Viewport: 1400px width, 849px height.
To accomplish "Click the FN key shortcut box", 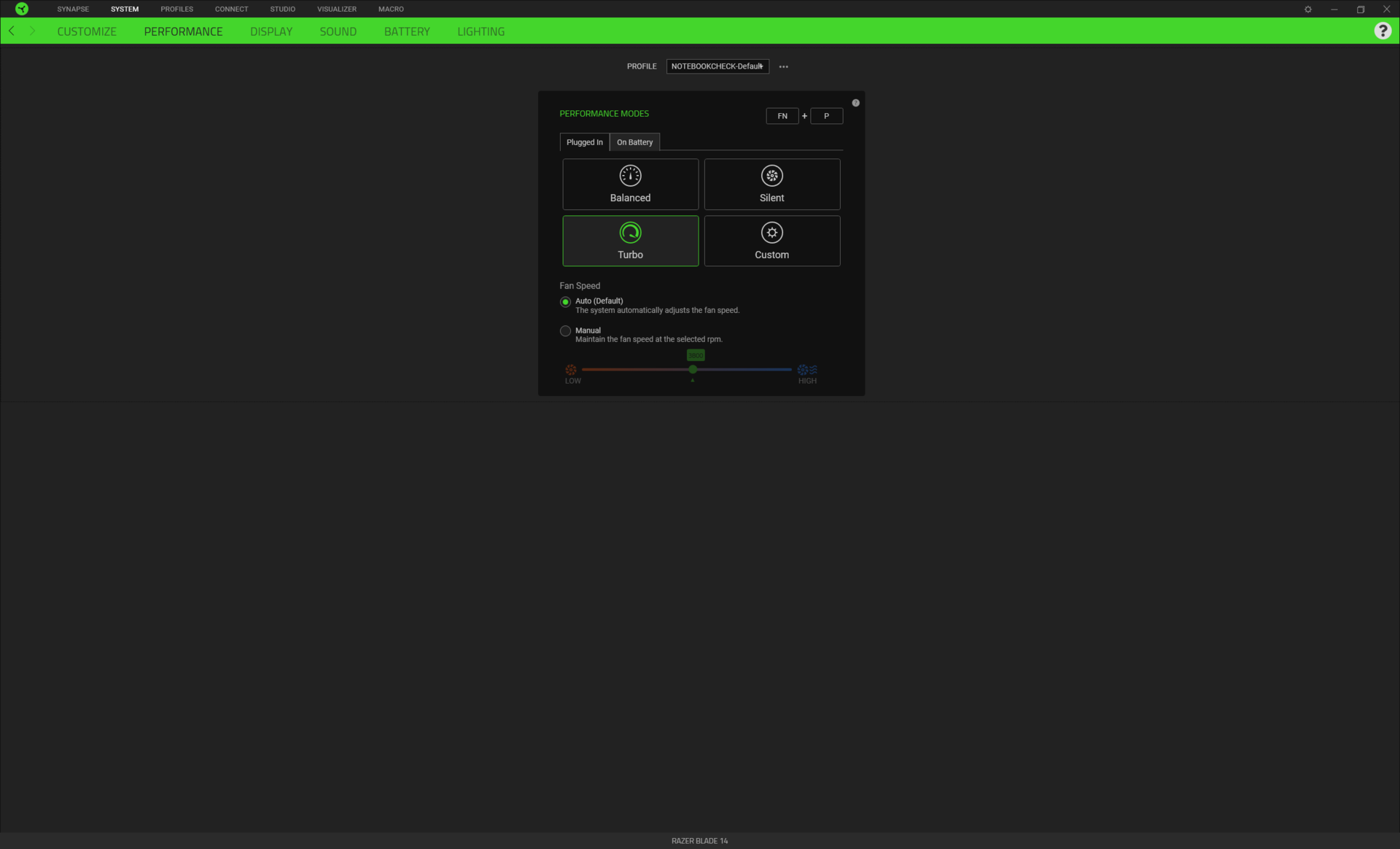I will 782,116.
